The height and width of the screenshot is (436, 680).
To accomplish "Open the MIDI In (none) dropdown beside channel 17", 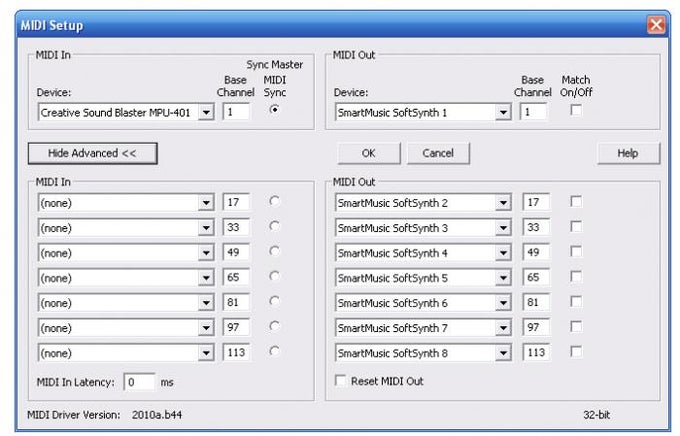I will 126,203.
